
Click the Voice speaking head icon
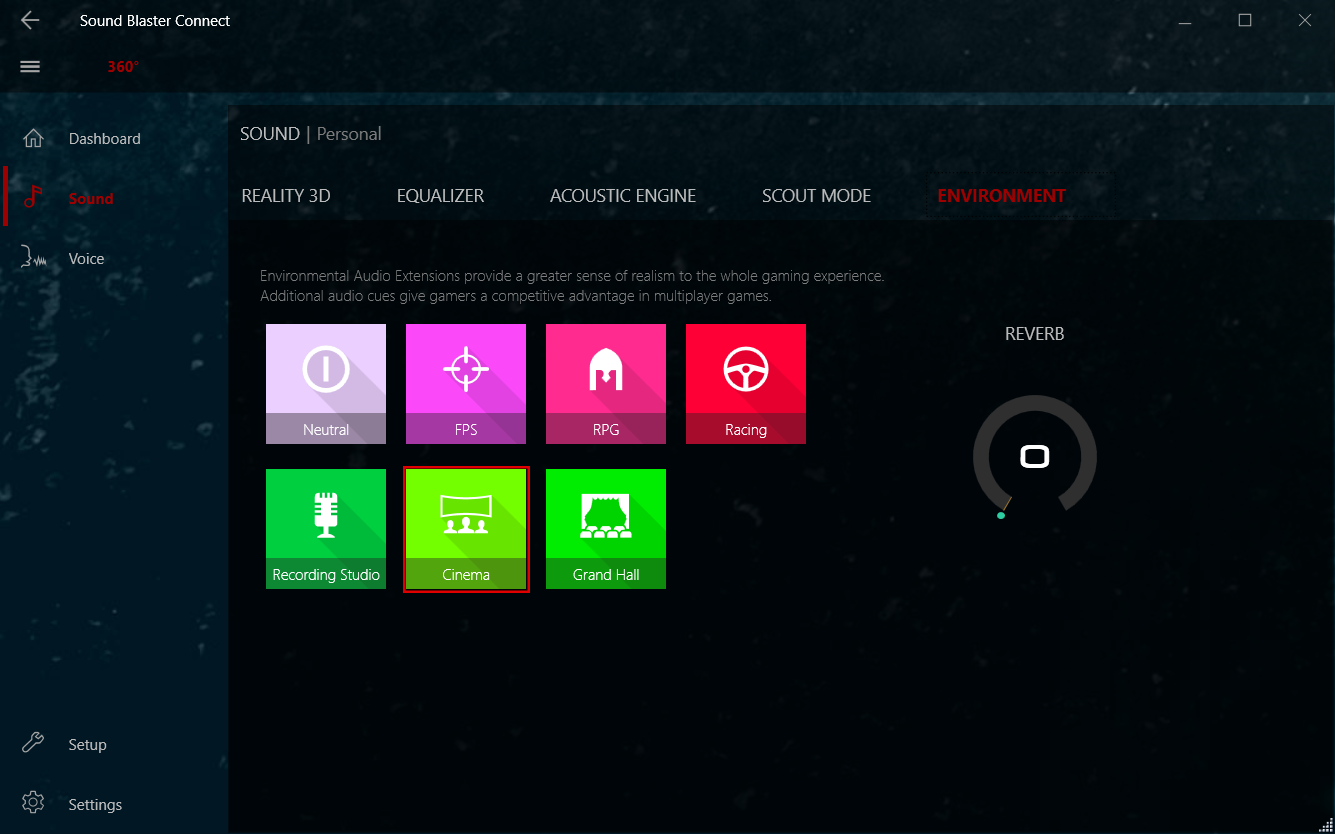[x=33, y=258]
